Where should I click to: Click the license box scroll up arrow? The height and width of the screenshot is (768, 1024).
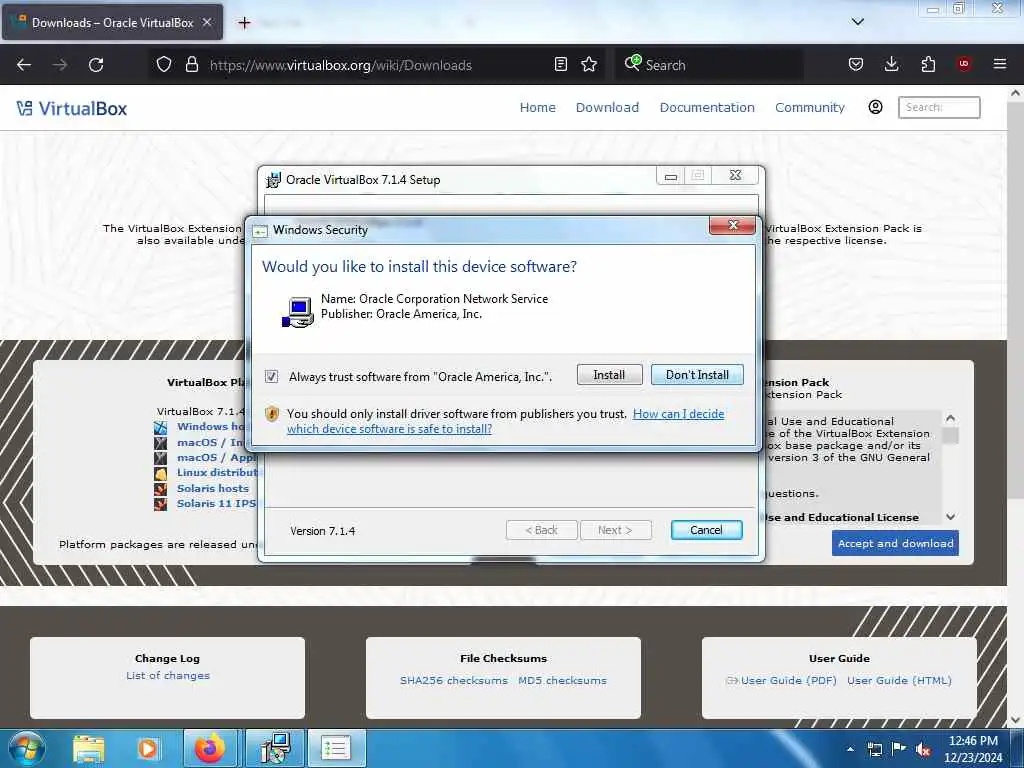tap(951, 418)
